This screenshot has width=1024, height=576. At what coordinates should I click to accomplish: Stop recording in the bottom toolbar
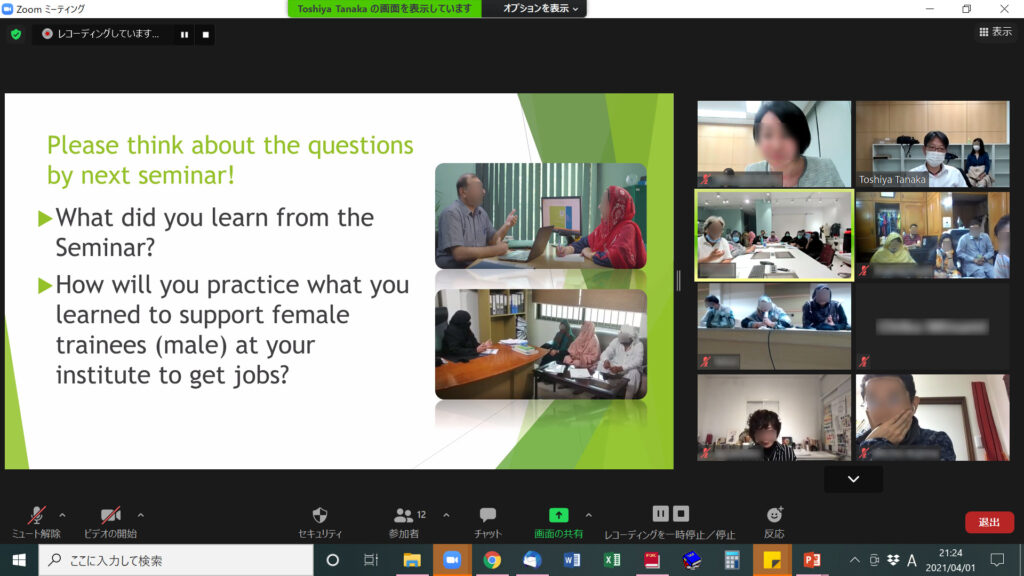(x=681, y=514)
